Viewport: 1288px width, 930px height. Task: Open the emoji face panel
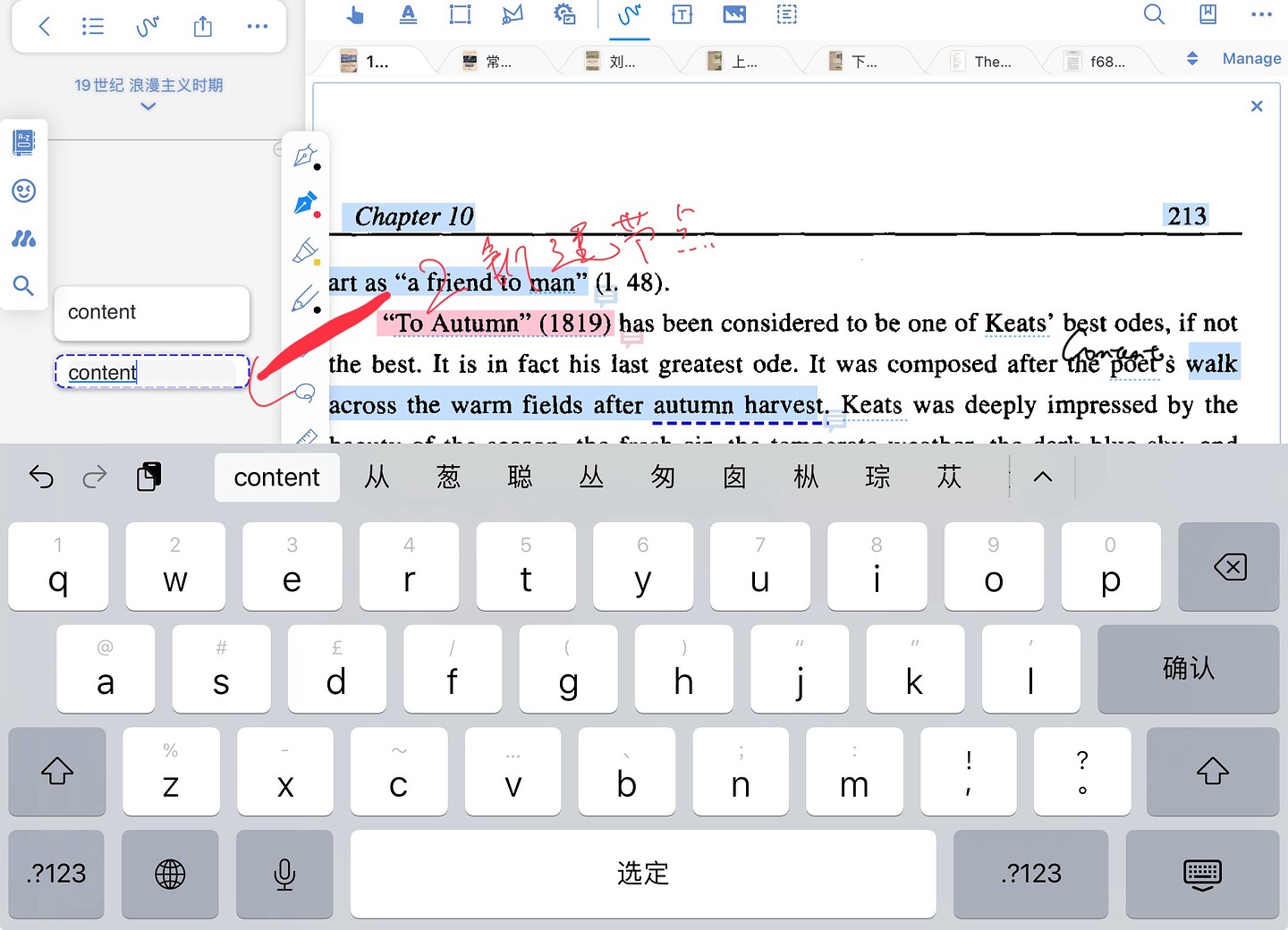click(23, 190)
